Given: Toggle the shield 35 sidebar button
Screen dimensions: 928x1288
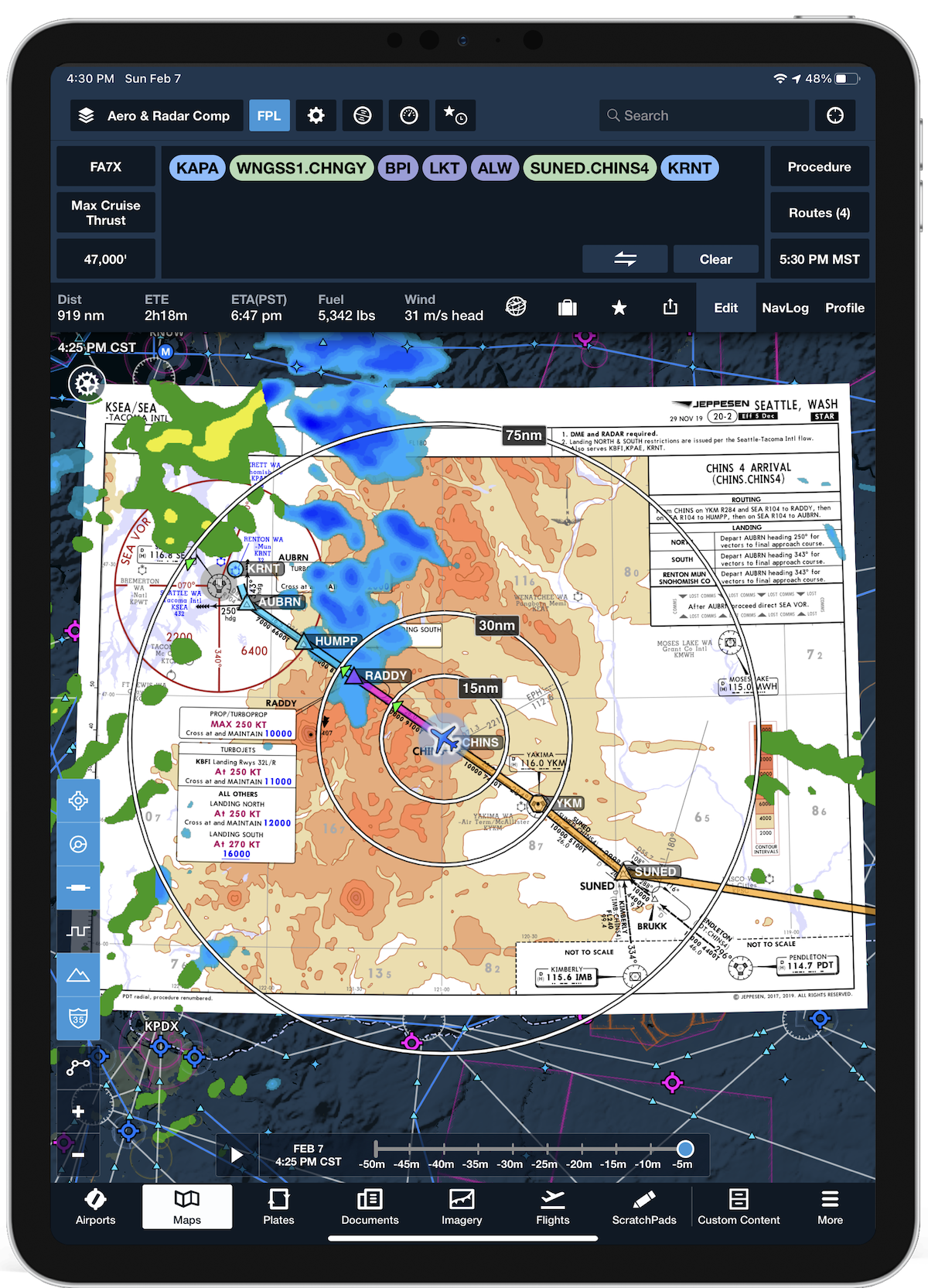Looking at the screenshot, I should (x=78, y=1018).
